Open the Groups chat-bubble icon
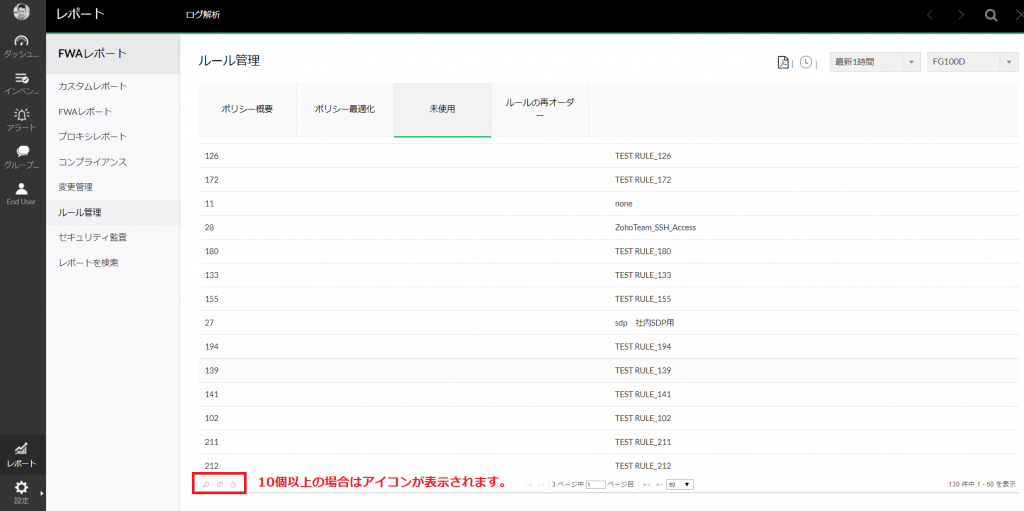 [22, 151]
